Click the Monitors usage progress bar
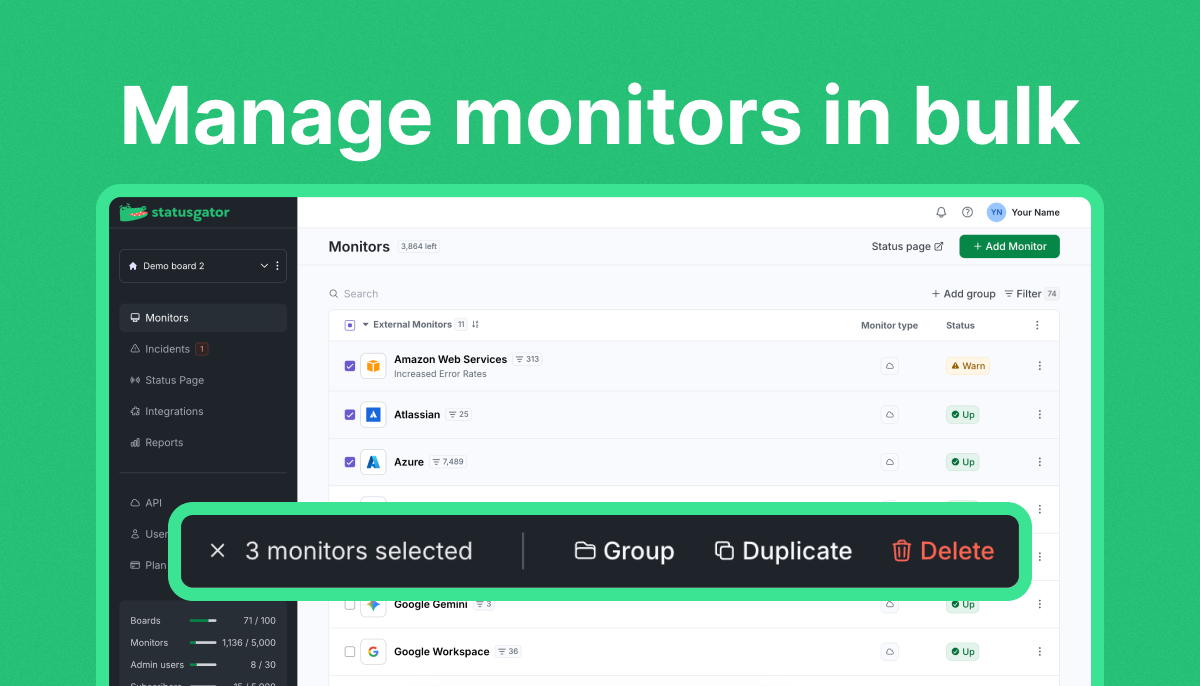The image size is (1200, 686). coord(203,643)
